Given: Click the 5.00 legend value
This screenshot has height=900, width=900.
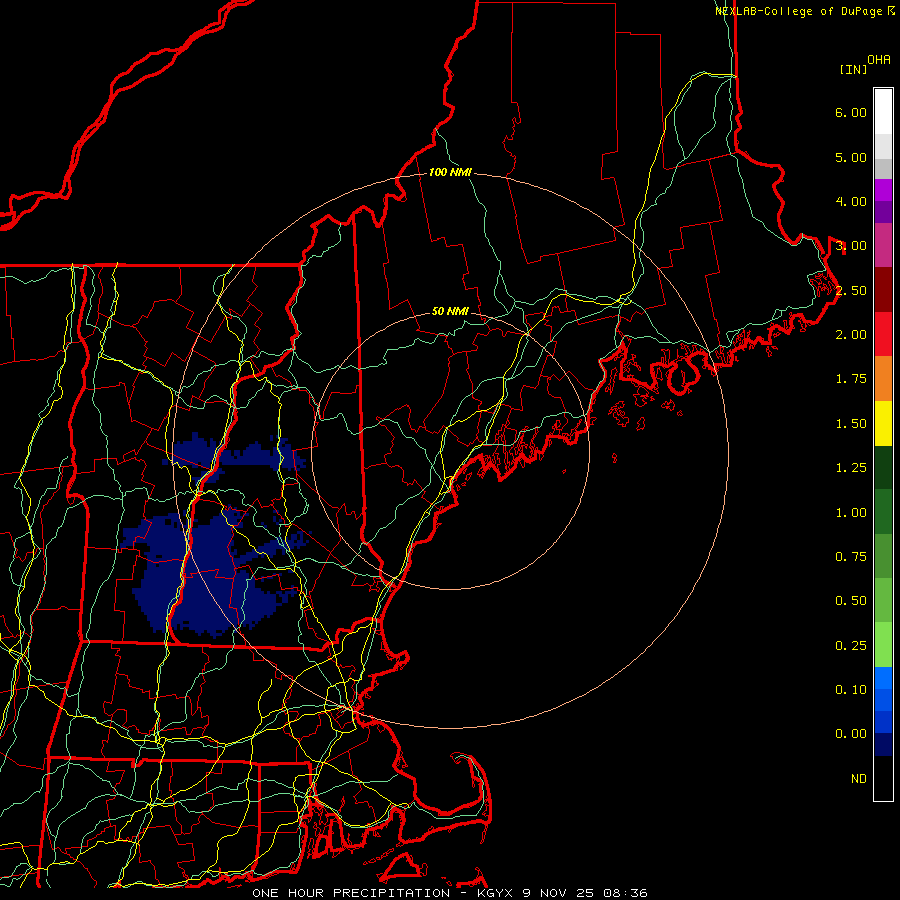Looking at the screenshot, I should (851, 157).
